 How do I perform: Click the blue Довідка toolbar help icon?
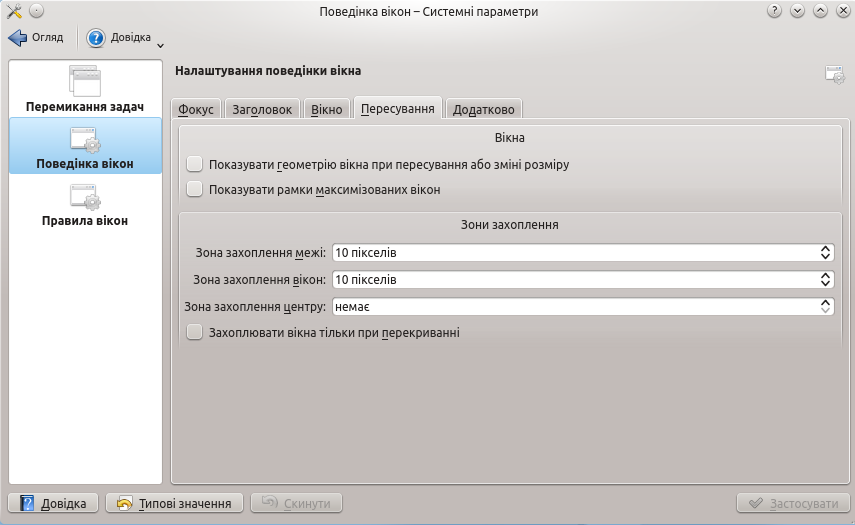pos(96,38)
